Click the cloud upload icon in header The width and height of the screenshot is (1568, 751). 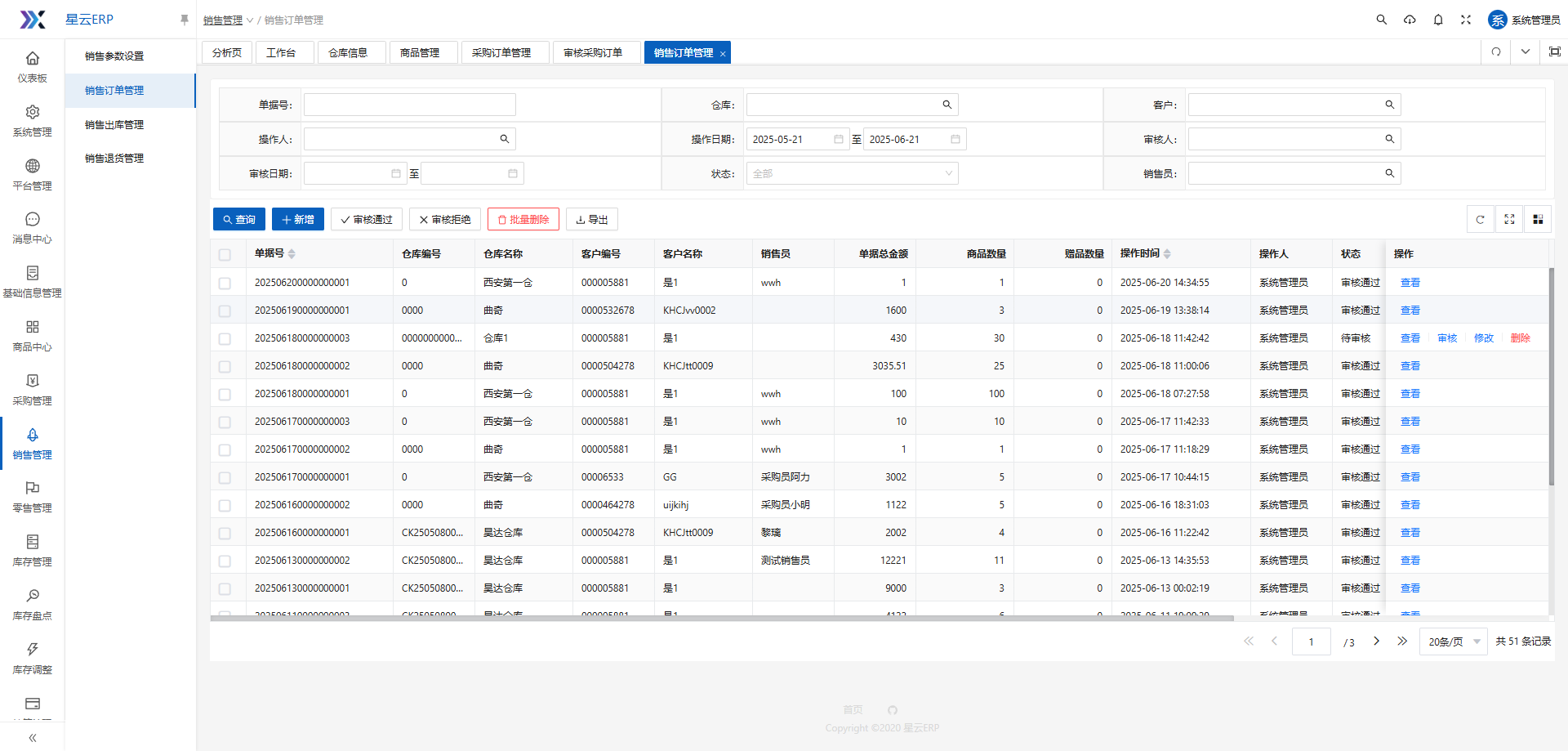pos(1410,20)
